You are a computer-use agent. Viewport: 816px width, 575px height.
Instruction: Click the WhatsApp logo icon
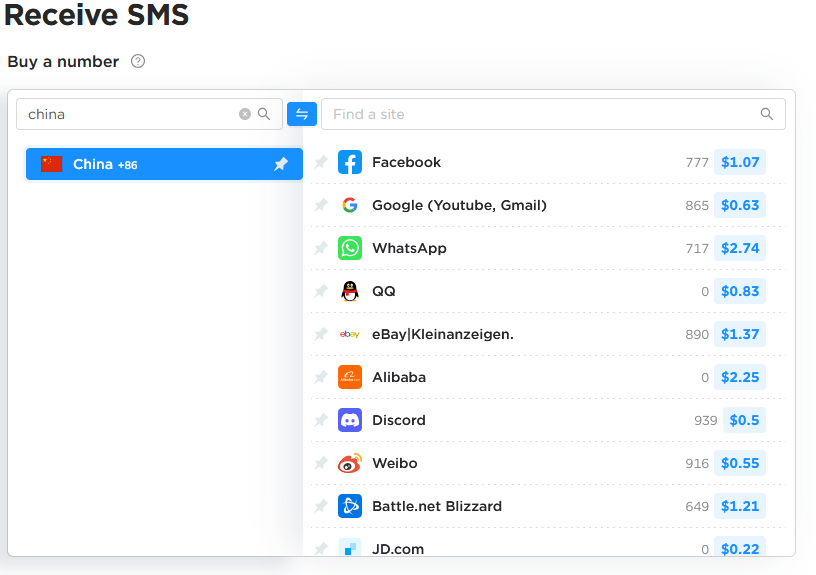pos(350,248)
